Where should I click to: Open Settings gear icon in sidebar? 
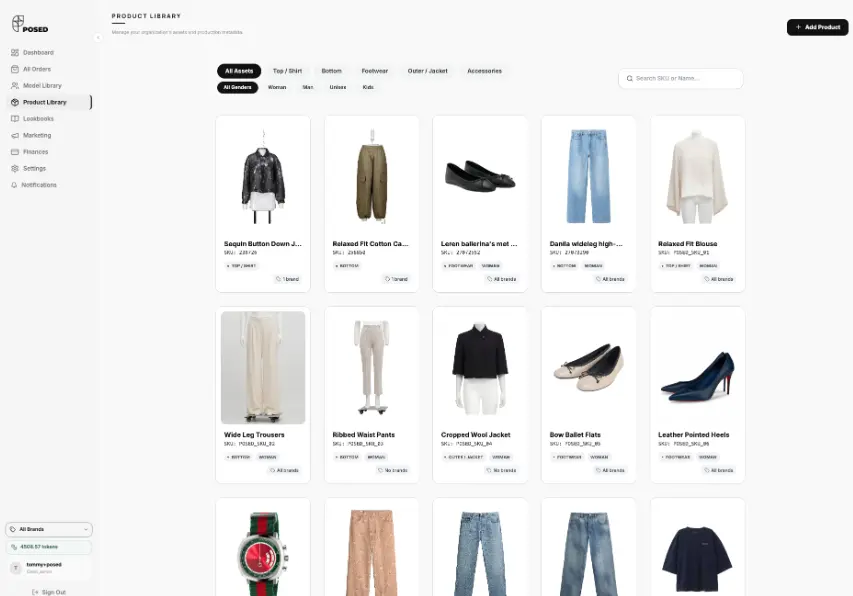click(15, 169)
